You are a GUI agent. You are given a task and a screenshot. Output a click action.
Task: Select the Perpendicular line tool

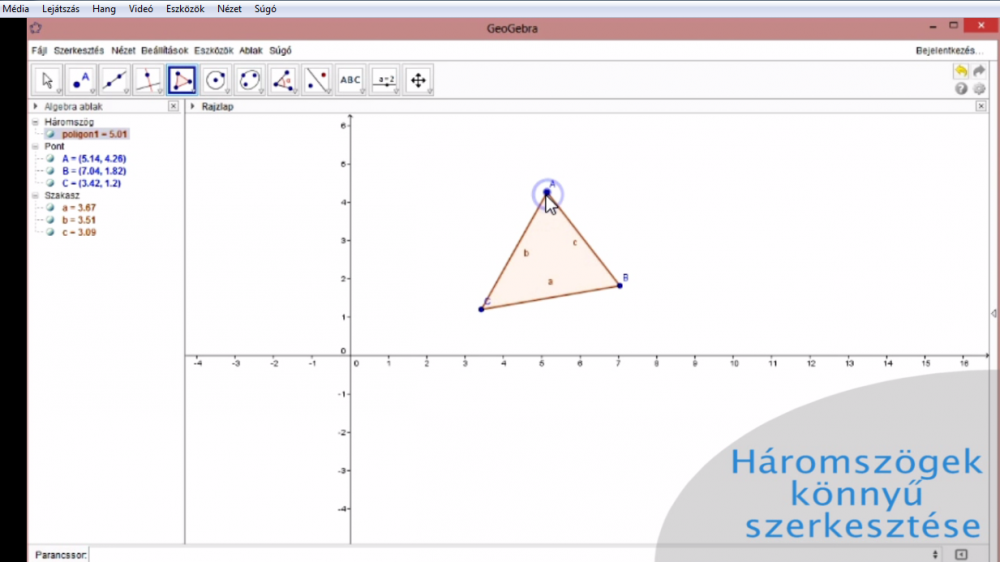click(x=148, y=80)
